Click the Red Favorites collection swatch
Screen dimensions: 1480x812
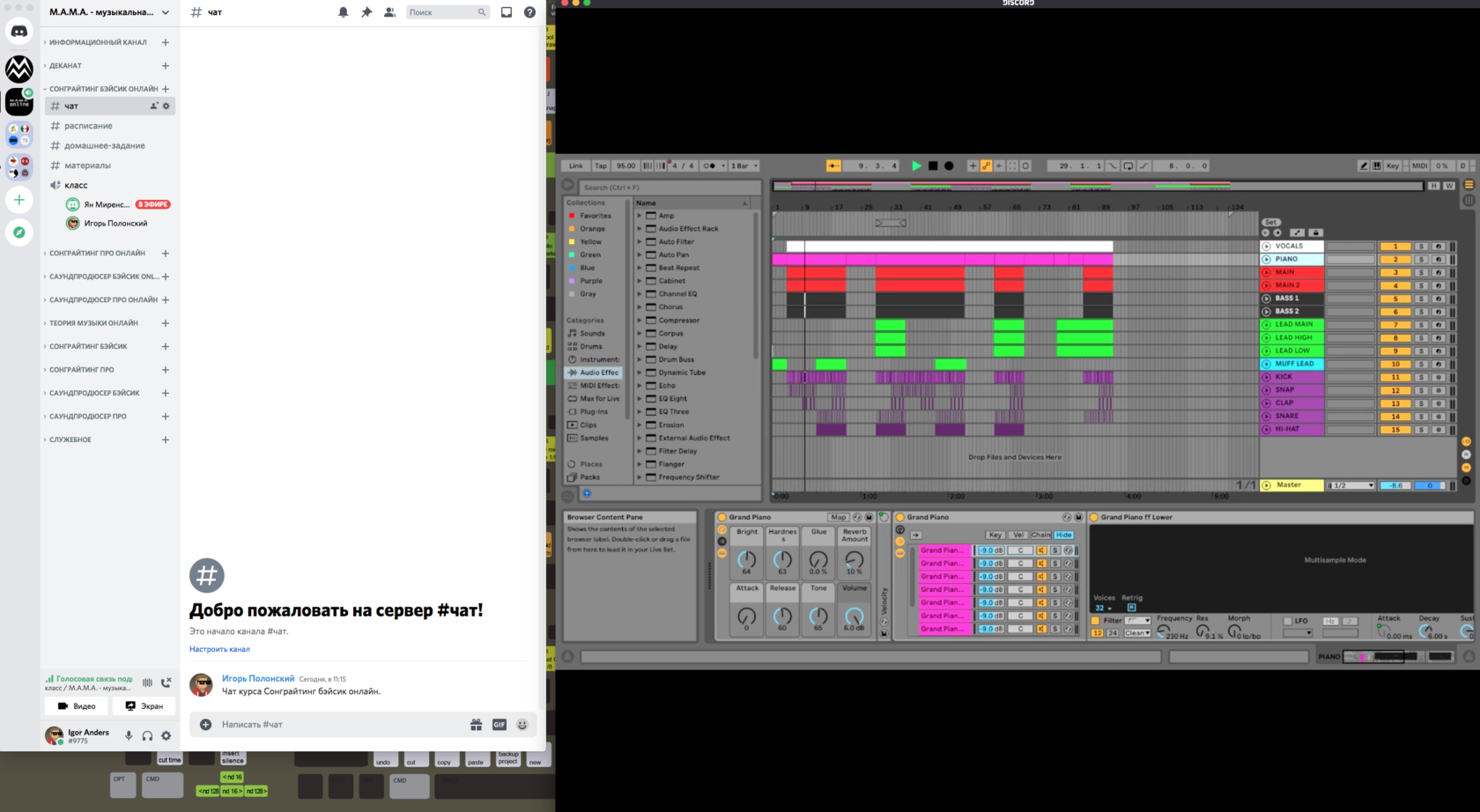tap(572, 216)
